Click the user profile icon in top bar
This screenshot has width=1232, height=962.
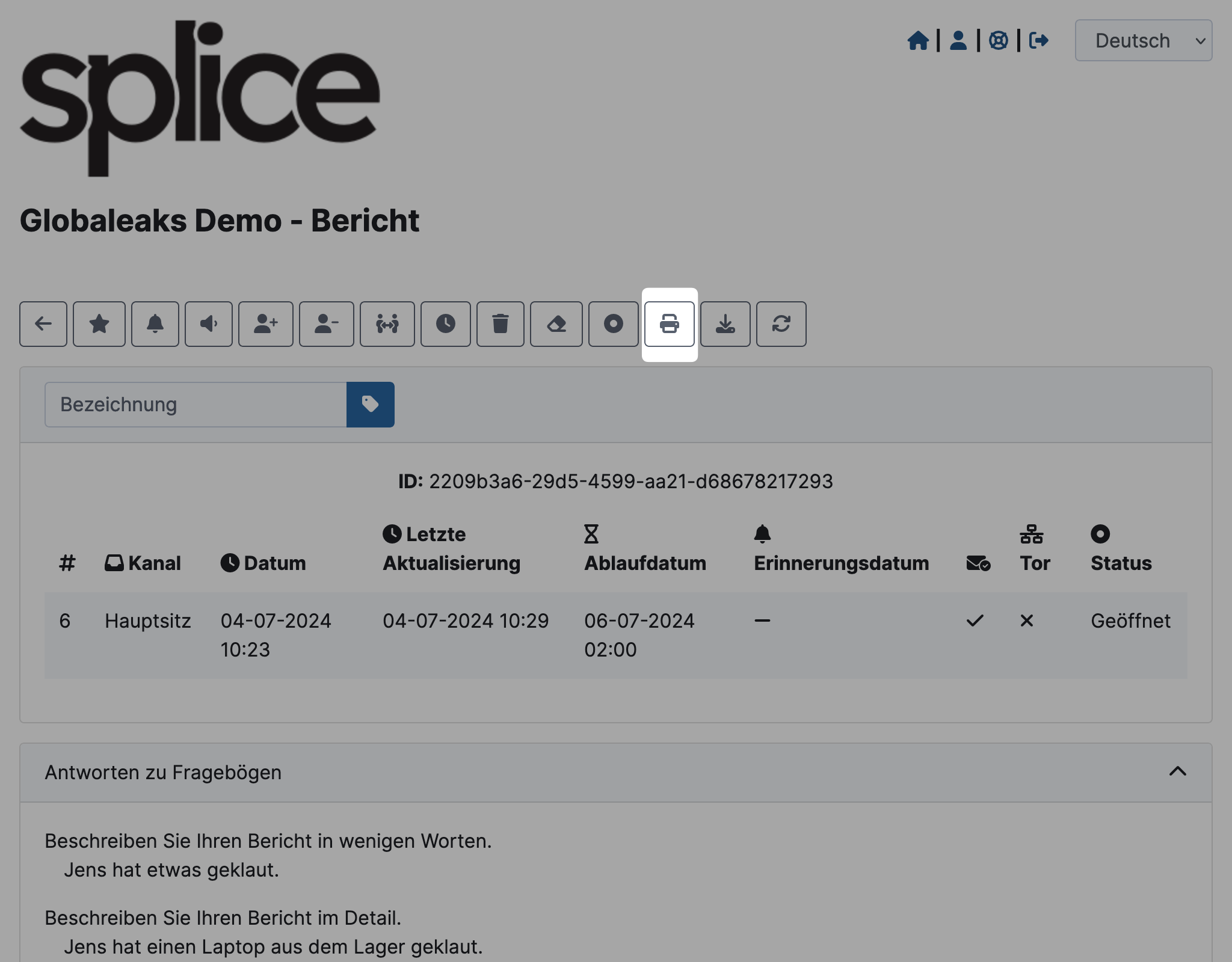click(x=958, y=40)
